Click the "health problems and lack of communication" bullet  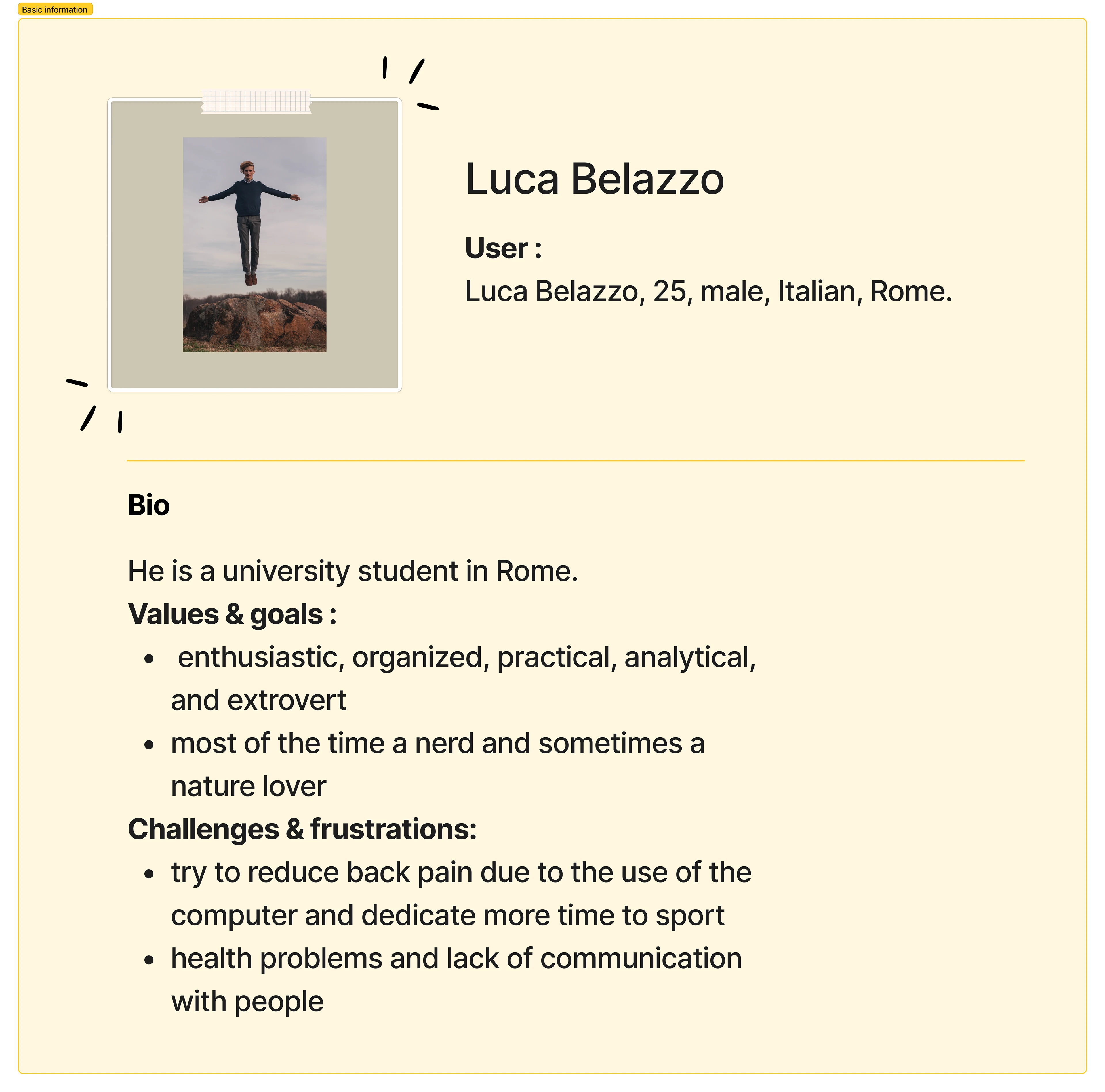pos(456,959)
